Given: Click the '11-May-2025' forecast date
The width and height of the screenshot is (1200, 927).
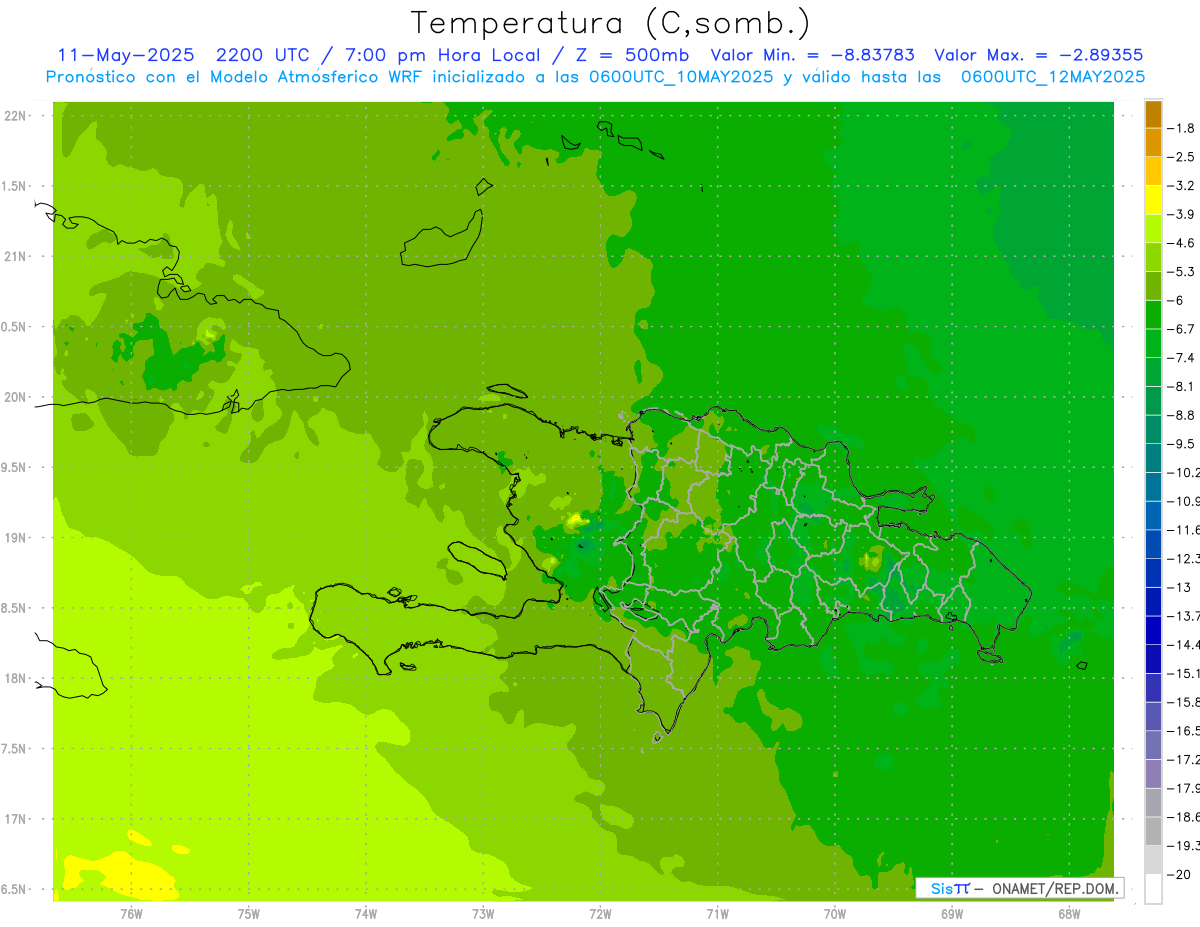Looking at the screenshot, I should pos(126,55).
